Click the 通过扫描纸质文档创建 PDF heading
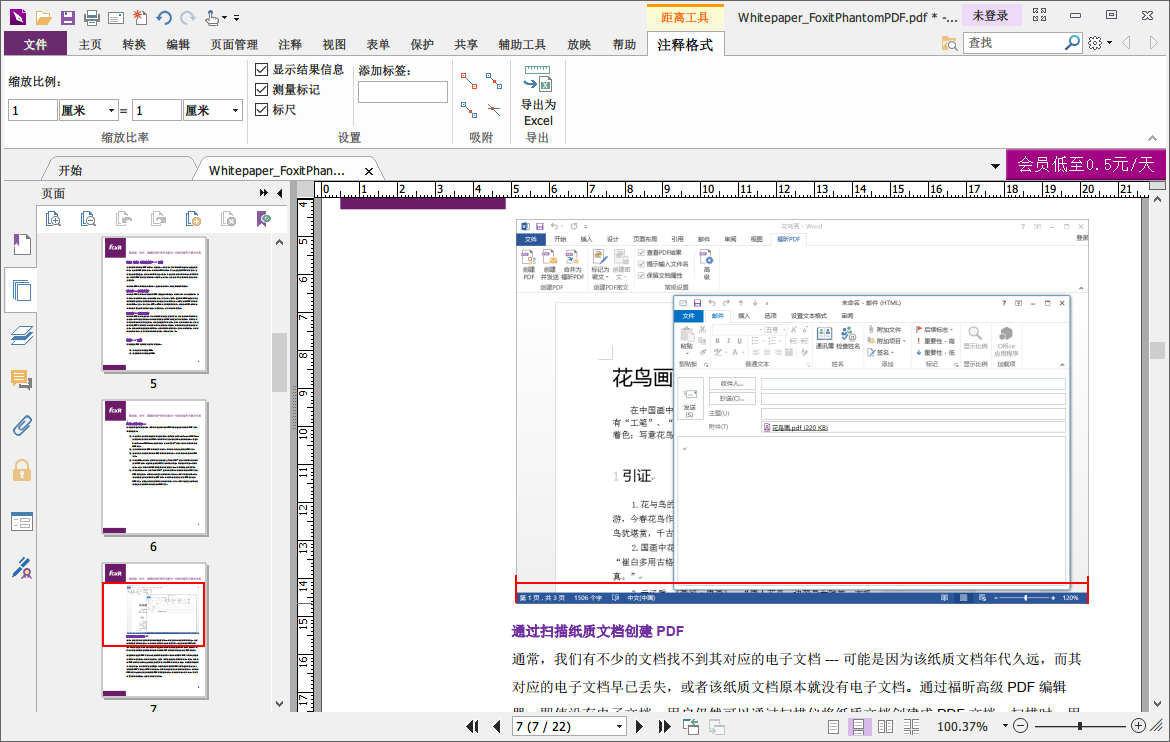The width and height of the screenshot is (1170, 742). pyautogui.click(x=598, y=631)
